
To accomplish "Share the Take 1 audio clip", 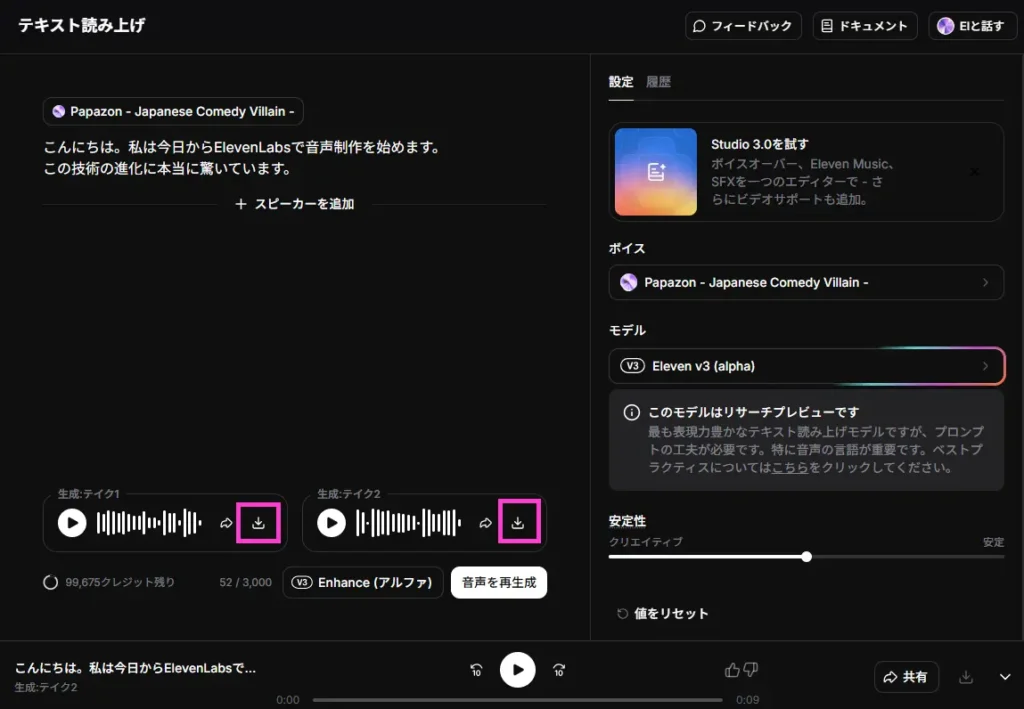I will (x=226, y=523).
